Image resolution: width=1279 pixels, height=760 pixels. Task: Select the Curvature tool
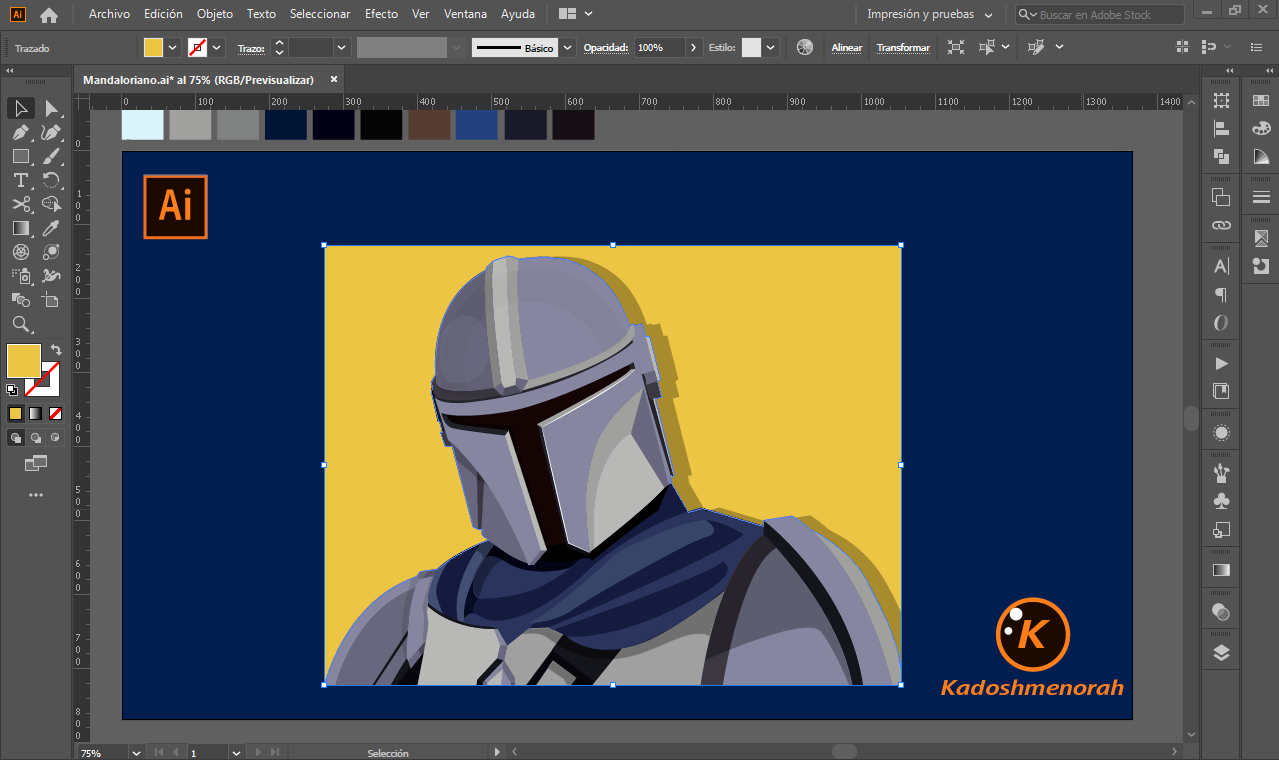[51, 133]
